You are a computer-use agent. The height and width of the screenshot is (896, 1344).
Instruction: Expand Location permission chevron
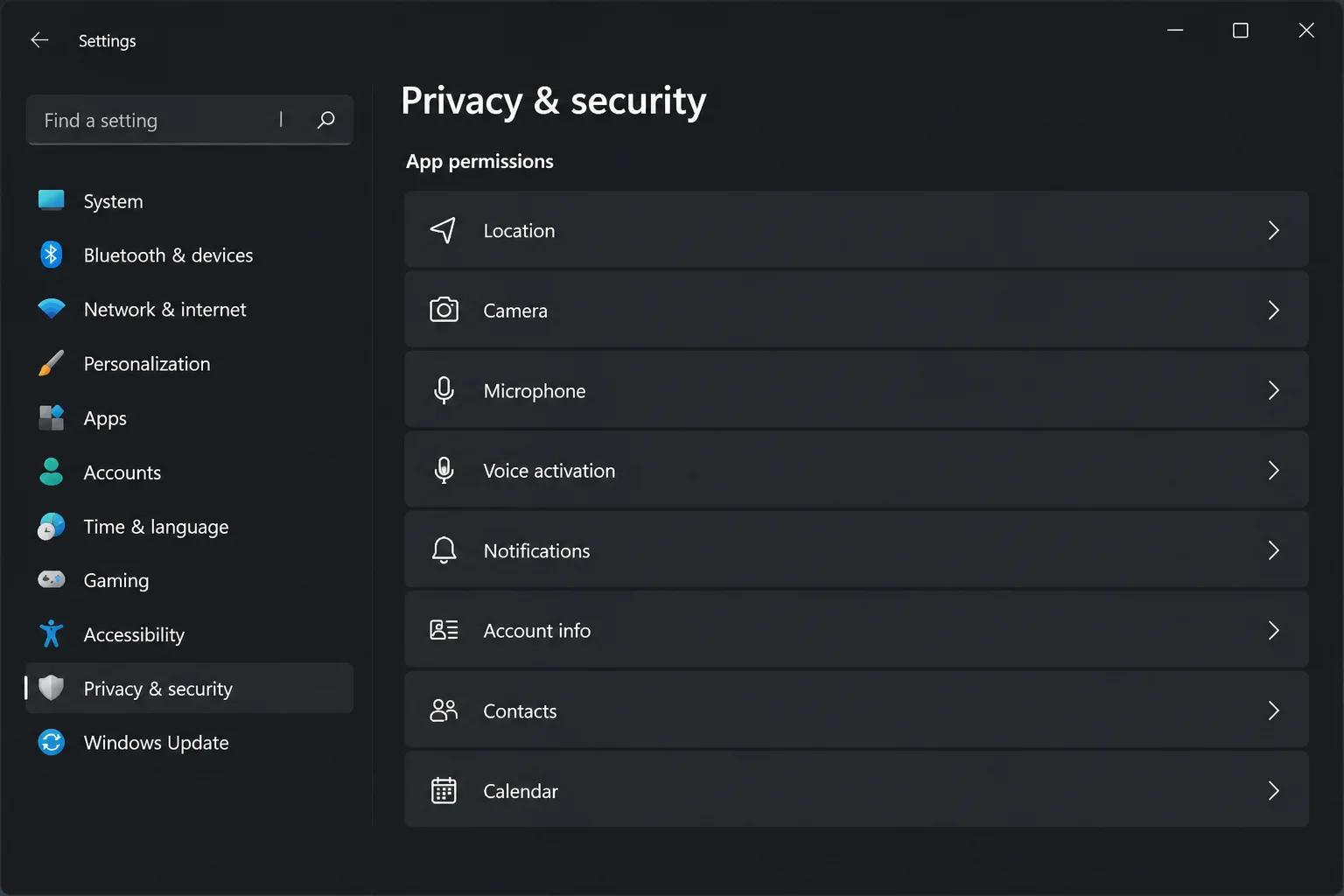(x=1273, y=230)
